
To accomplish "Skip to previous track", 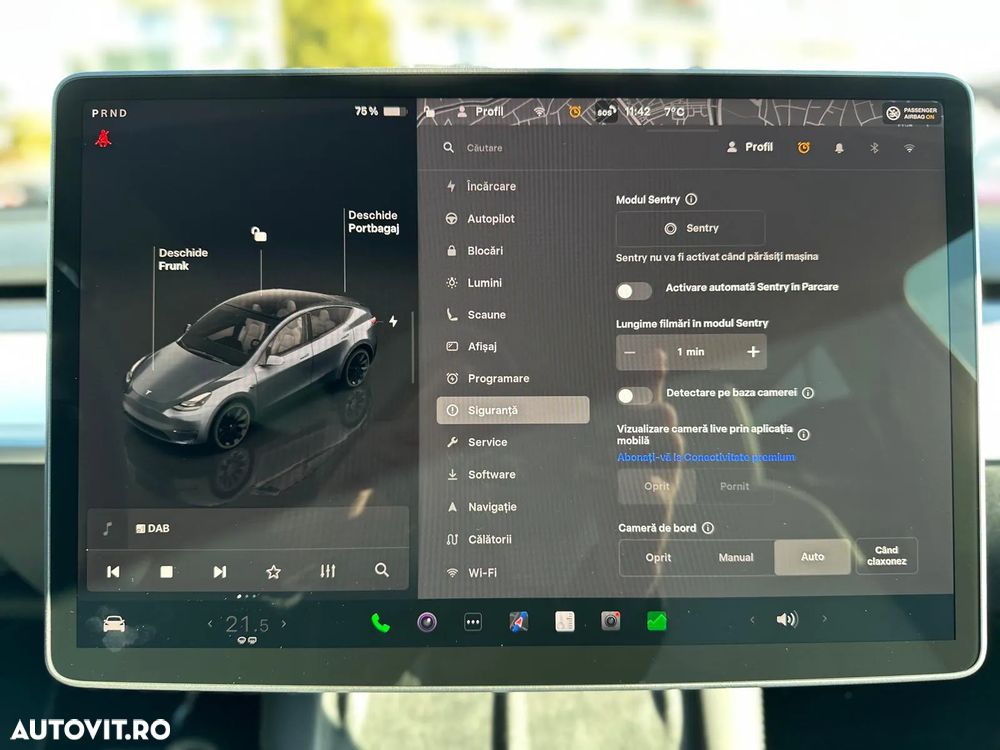I will click(x=113, y=571).
